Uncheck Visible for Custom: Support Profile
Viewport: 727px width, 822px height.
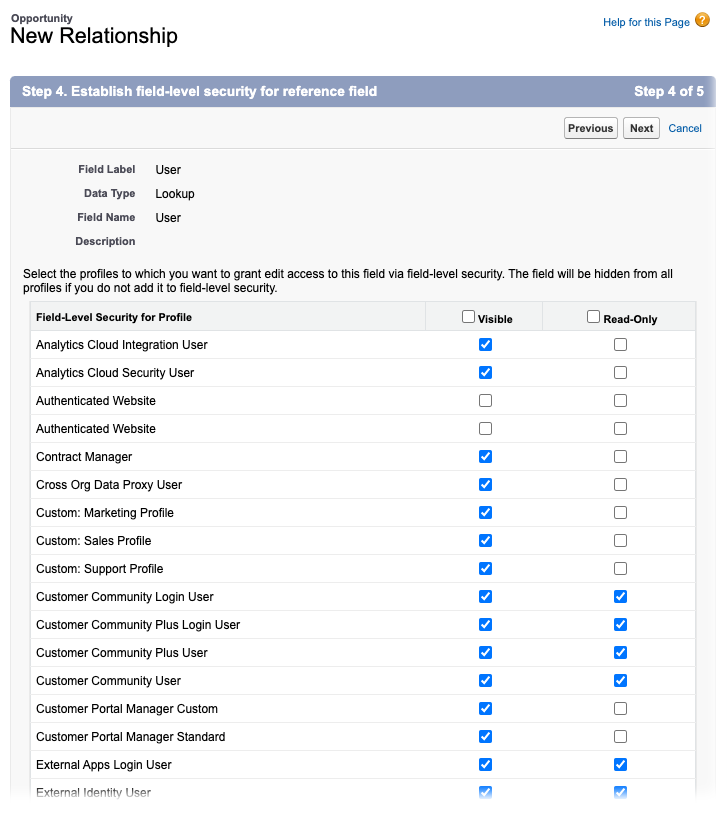(485, 569)
